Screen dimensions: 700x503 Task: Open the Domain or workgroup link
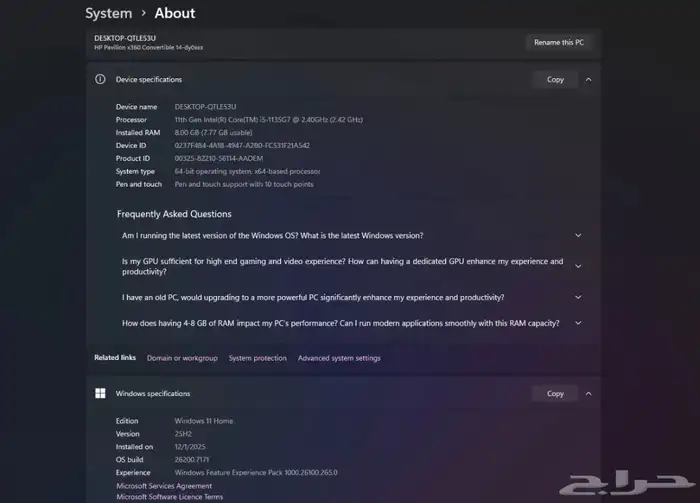(x=182, y=358)
